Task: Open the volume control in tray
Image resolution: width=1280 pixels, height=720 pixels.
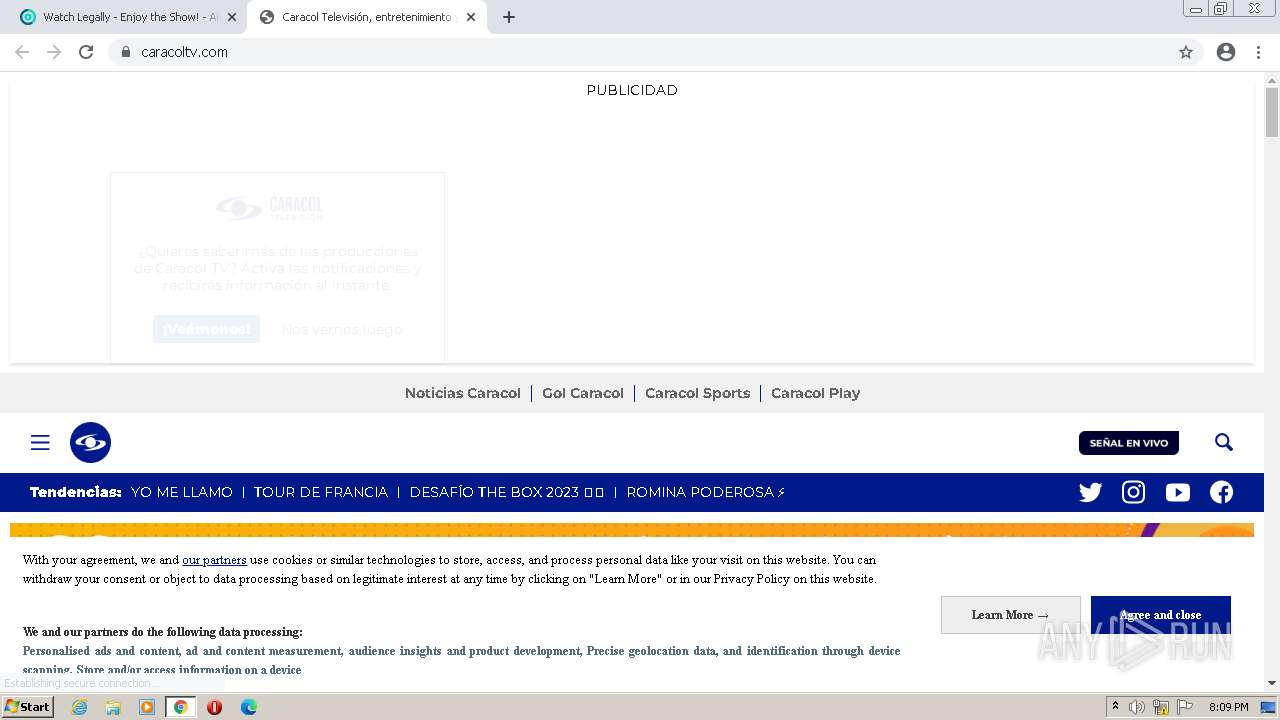Action: click(x=1137, y=707)
